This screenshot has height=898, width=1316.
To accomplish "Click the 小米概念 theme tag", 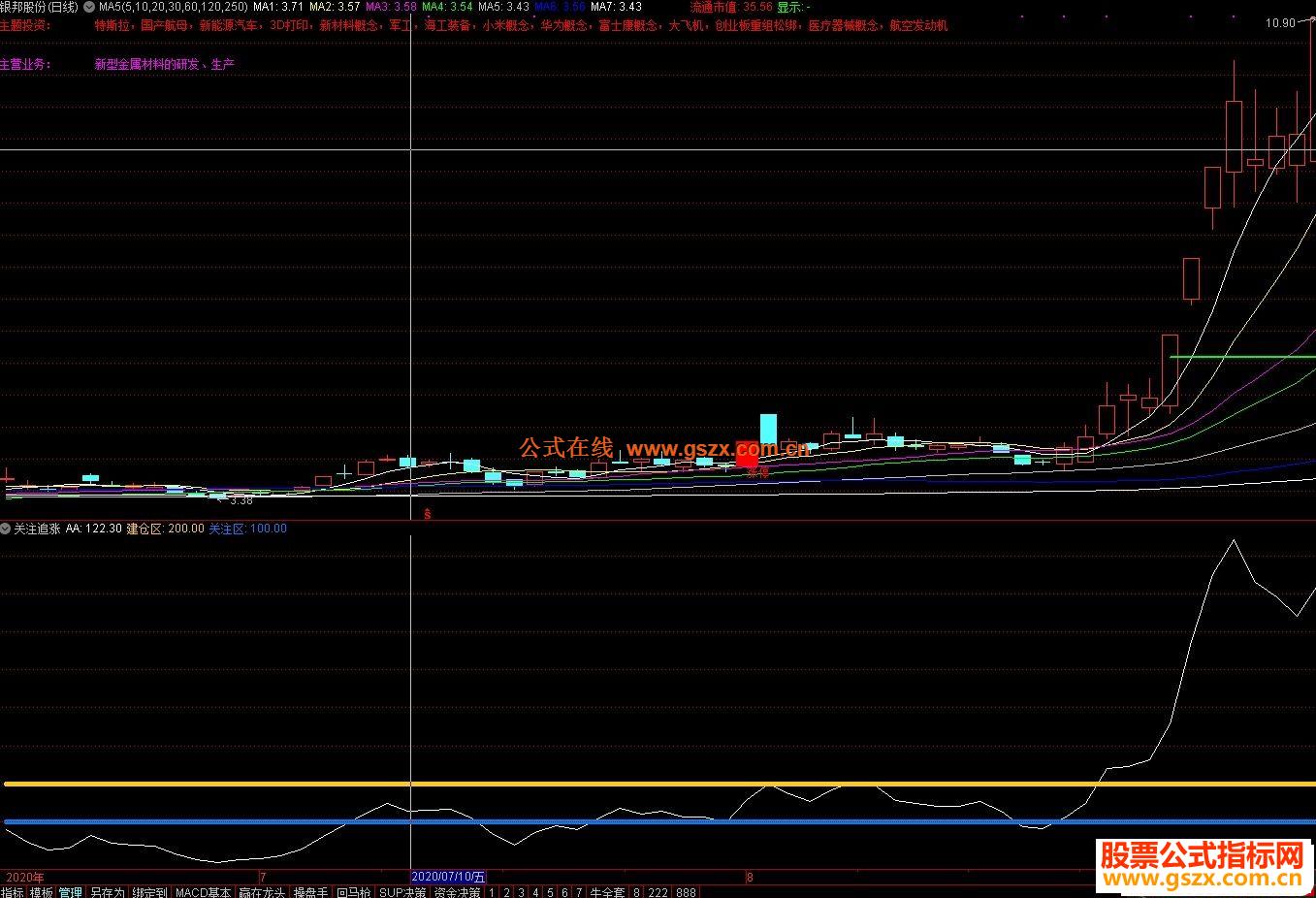I will tap(505, 26).
